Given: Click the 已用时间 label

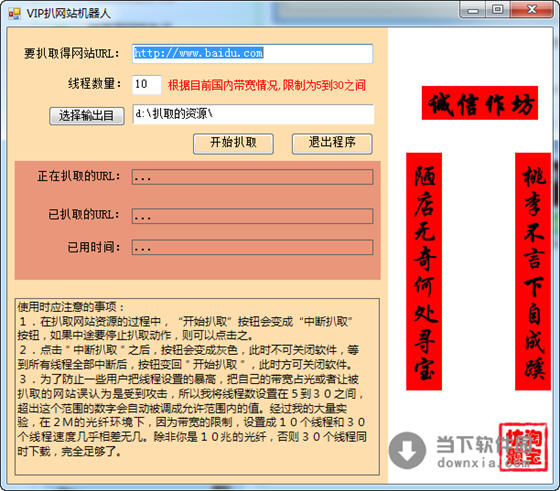Looking at the screenshot, I should [x=94, y=247].
